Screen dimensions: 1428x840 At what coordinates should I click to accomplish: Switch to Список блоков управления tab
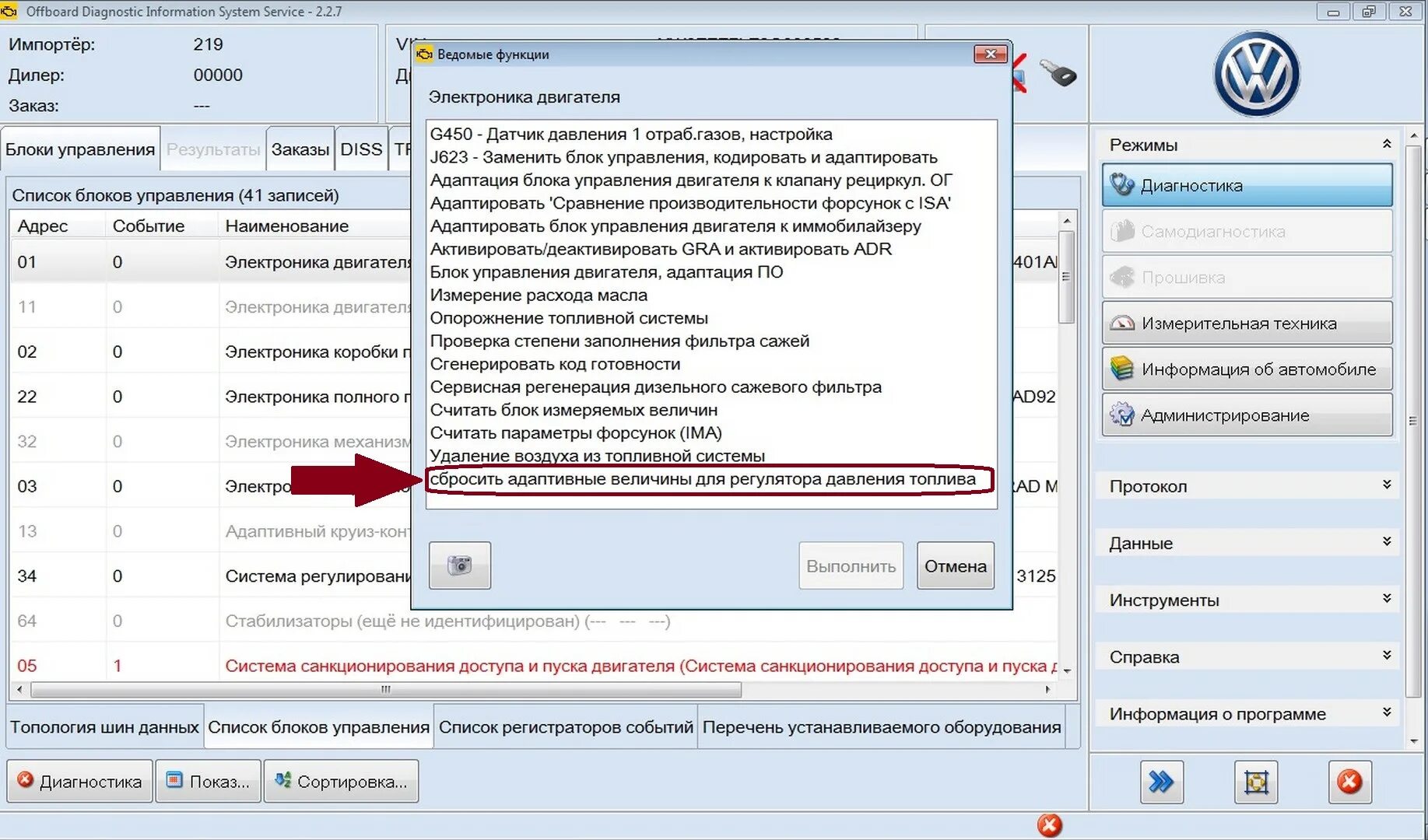pyautogui.click(x=319, y=727)
